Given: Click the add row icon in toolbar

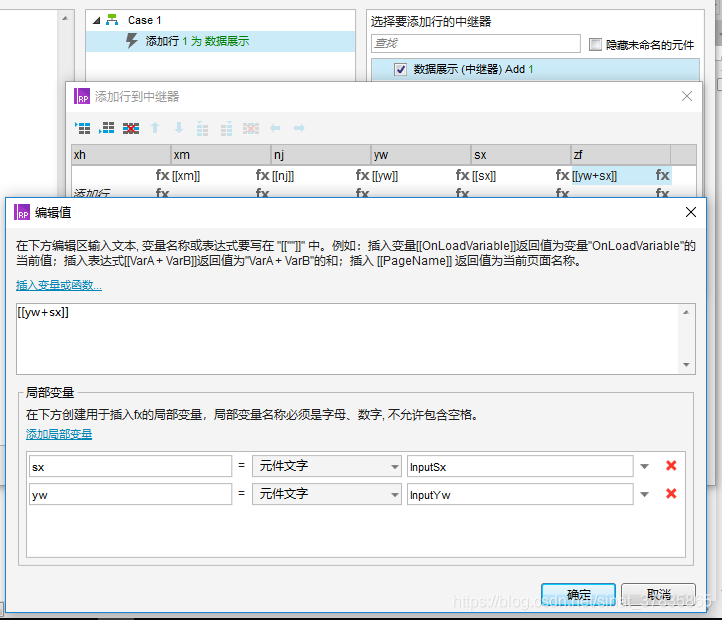Looking at the screenshot, I should click(83, 128).
